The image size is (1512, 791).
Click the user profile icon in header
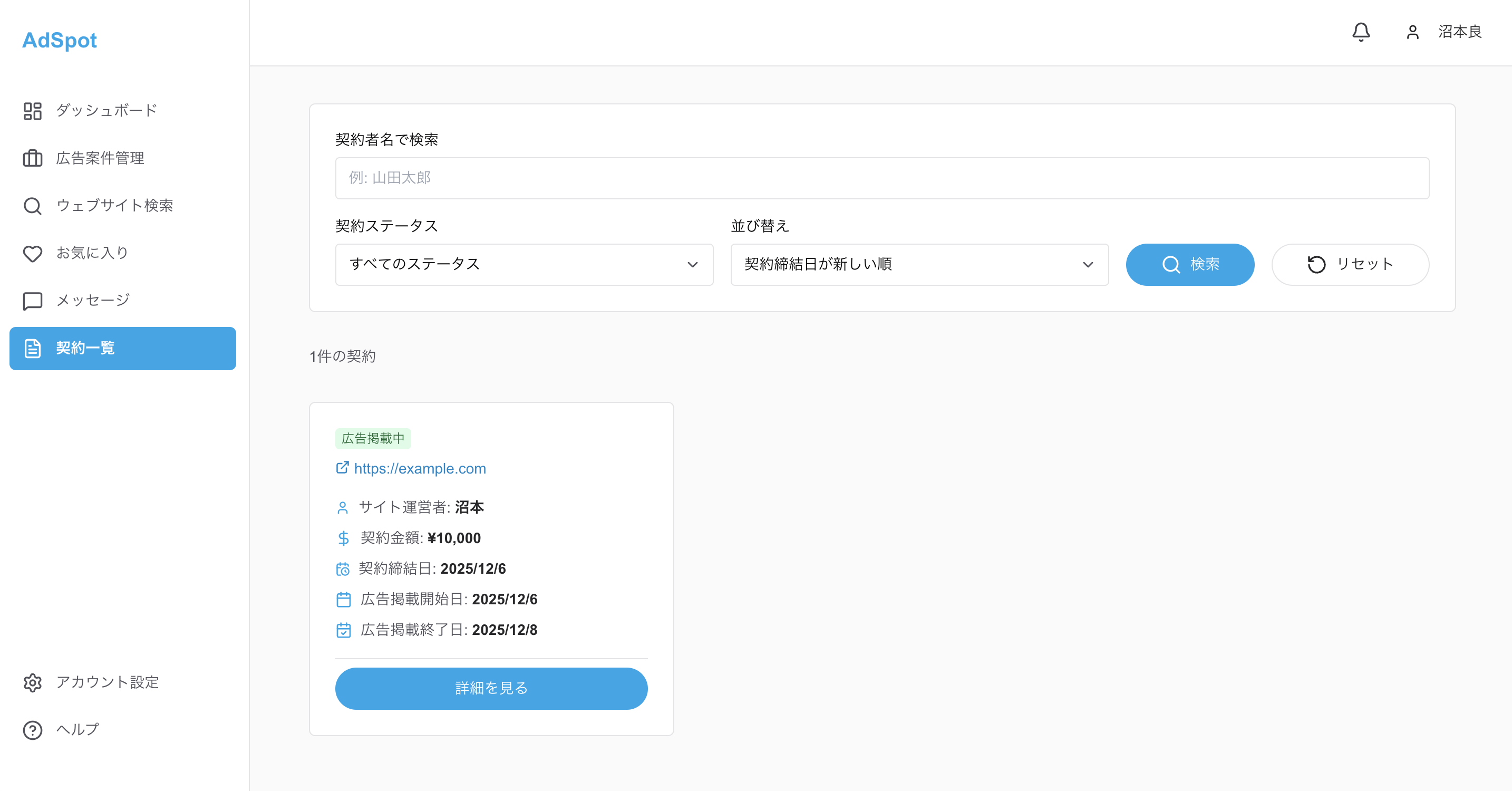[x=1413, y=32]
